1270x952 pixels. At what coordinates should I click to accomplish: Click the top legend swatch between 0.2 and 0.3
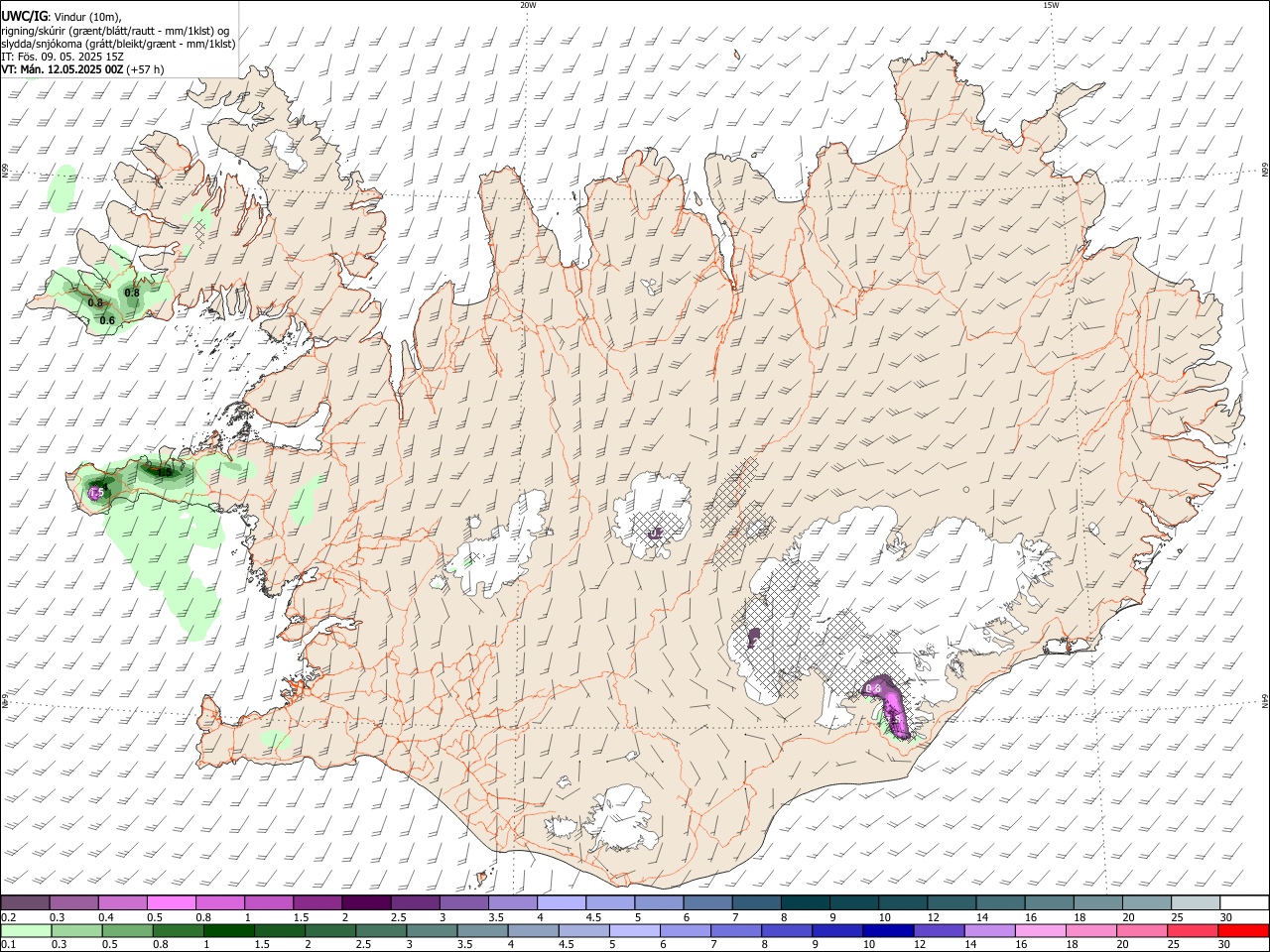26,903
